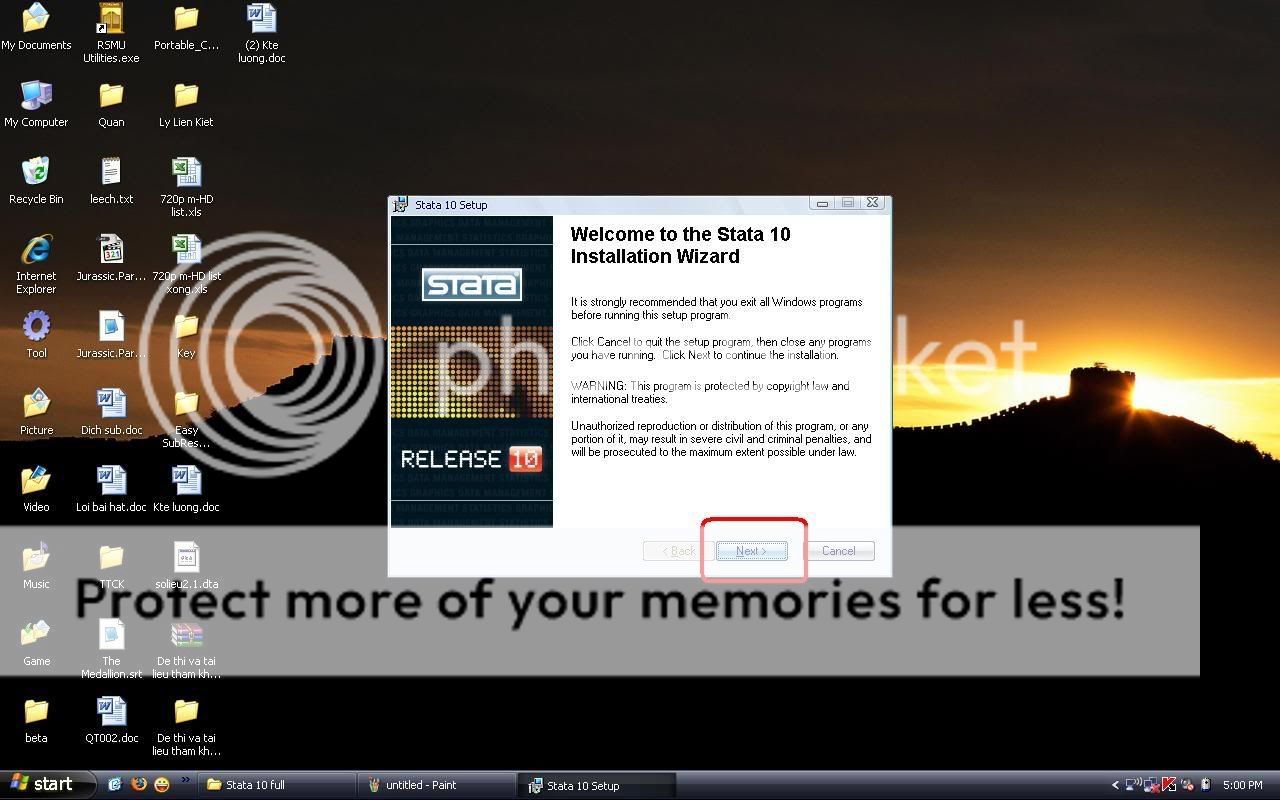The image size is (1280, 800).
Task: Select the Picture folder icon
Action: [x=36, y=412]
